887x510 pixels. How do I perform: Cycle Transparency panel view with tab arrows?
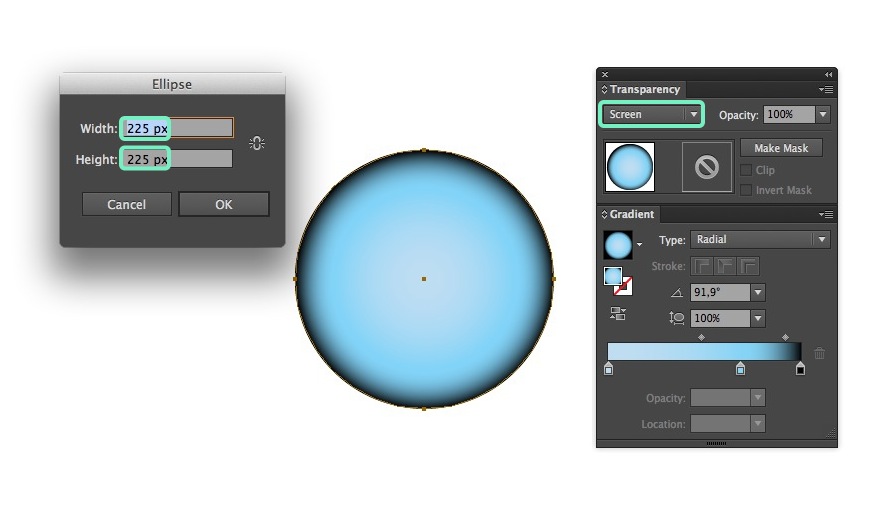point(604,89)
